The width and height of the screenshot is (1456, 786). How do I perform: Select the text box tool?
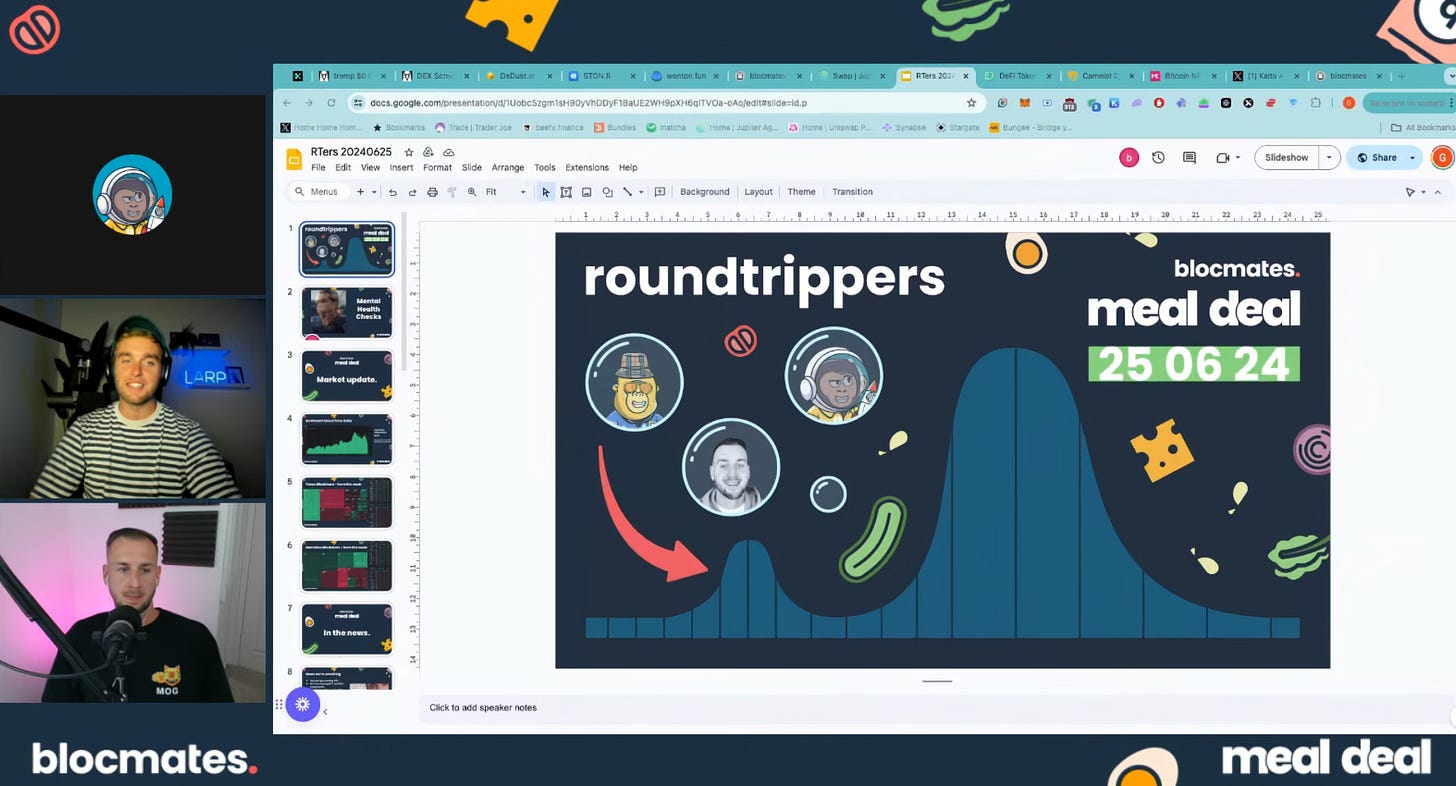566,192
